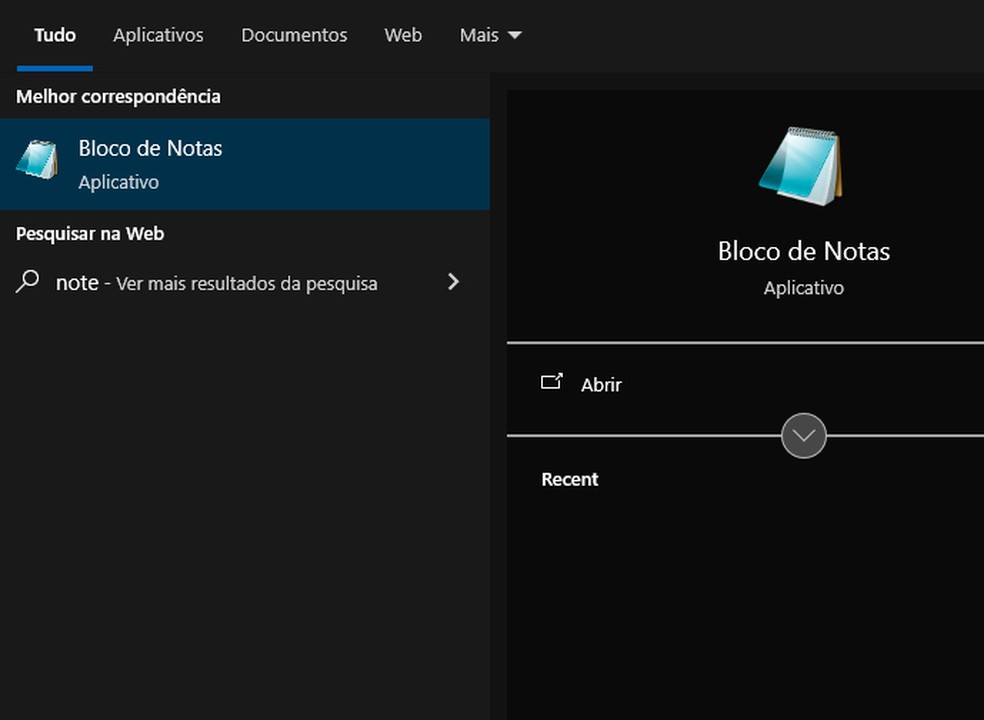Click the 'Recent' section heading
Image resolution: width=984 pixels, height=720 pixels.
(x=570, y=479)
